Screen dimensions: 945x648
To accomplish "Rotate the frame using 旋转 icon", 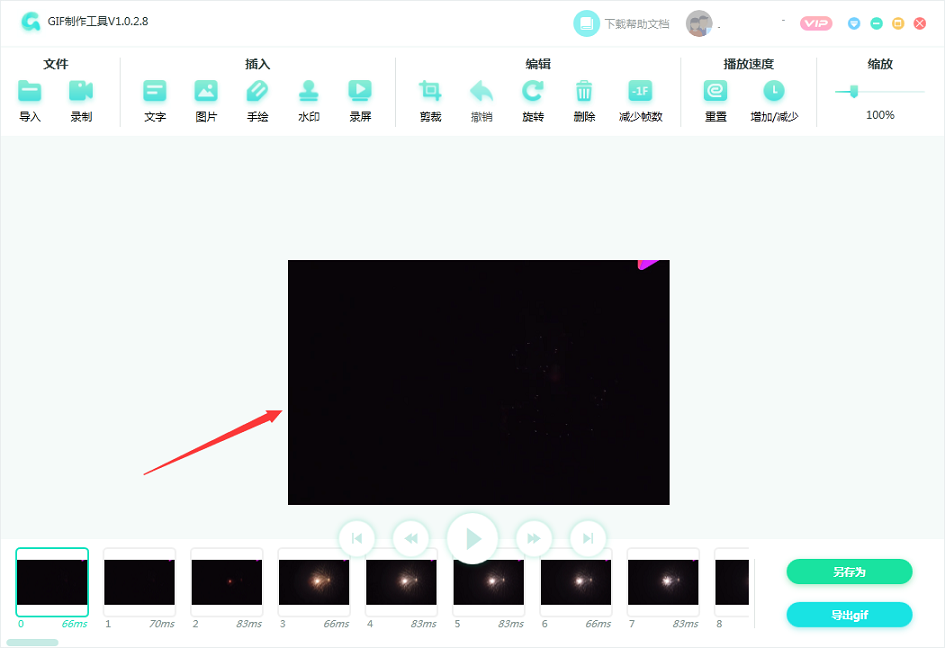I will 533,92.
